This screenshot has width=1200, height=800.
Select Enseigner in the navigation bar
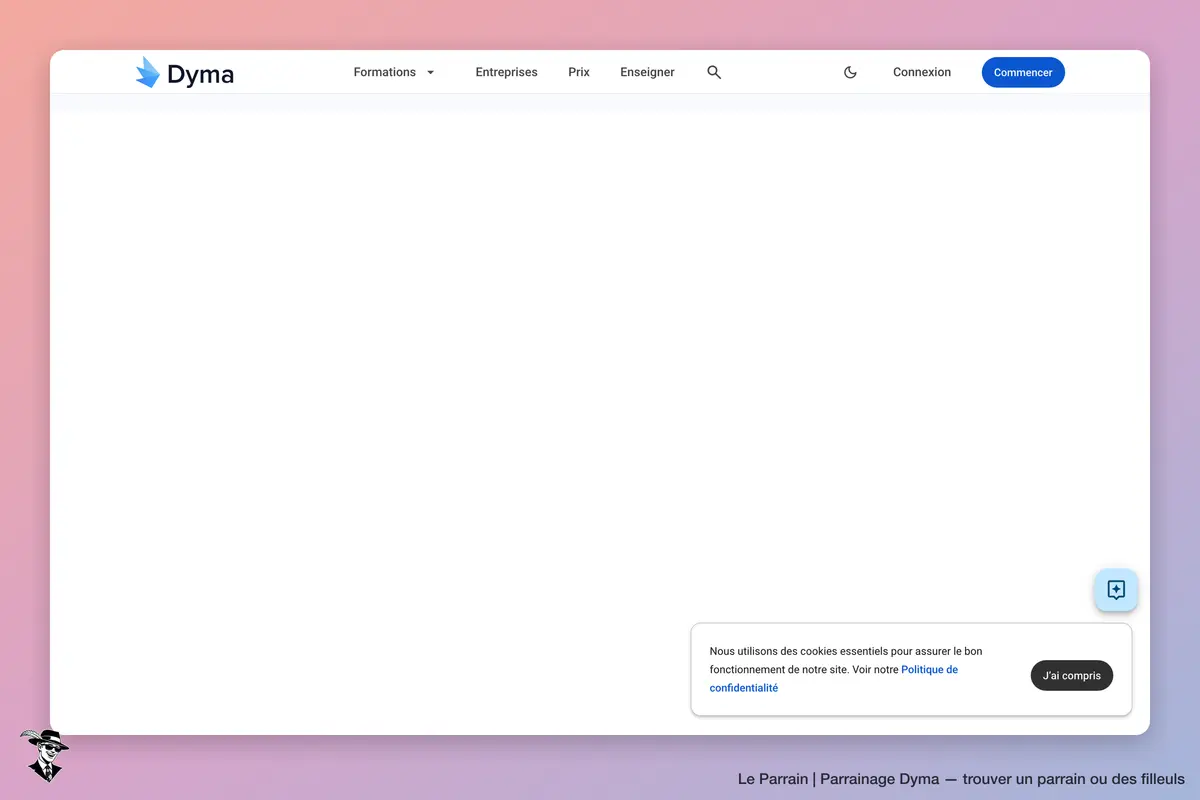pyautogui.click(x=647, y=72)
